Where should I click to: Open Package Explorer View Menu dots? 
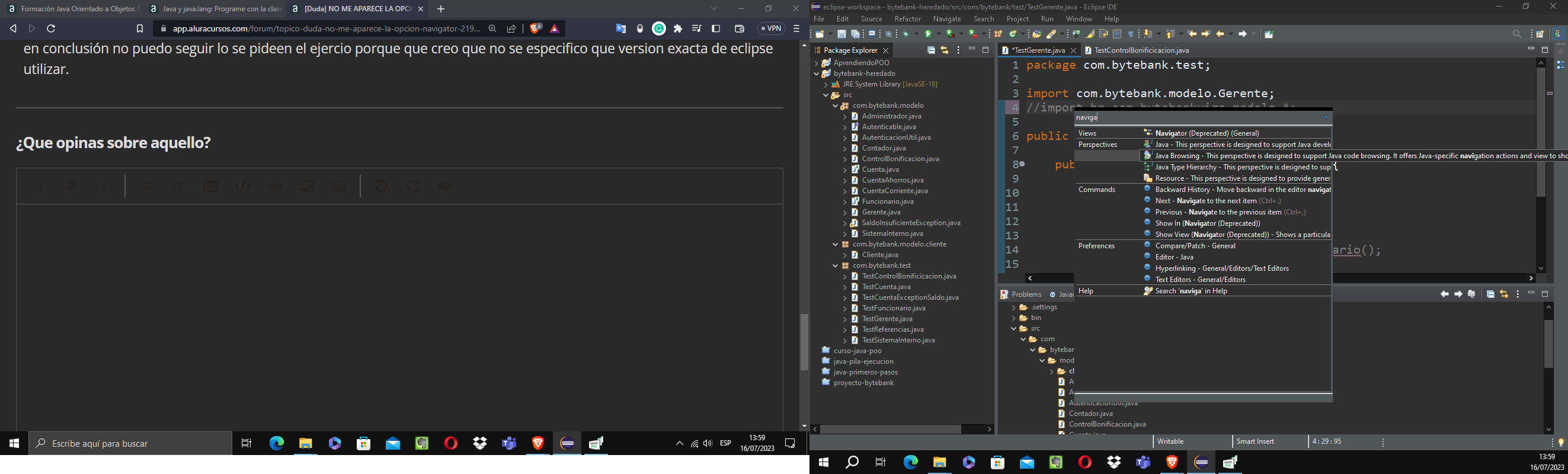959,50
